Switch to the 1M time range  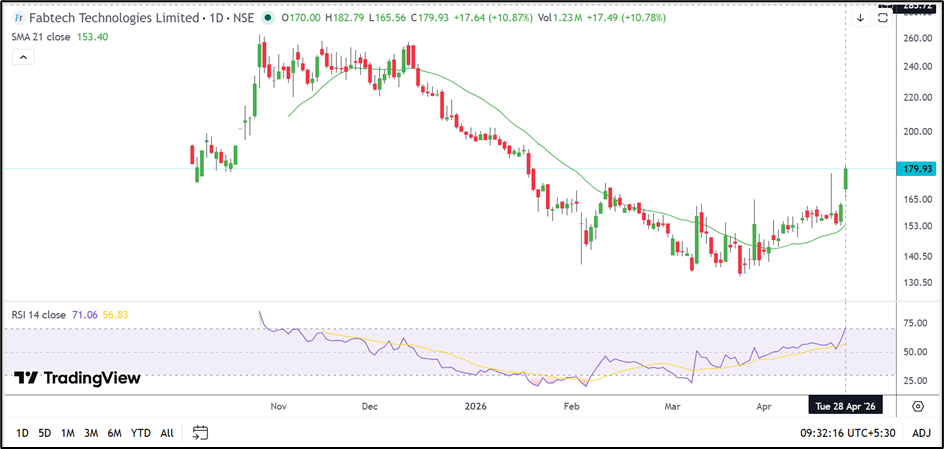click(x=68, y=433)
